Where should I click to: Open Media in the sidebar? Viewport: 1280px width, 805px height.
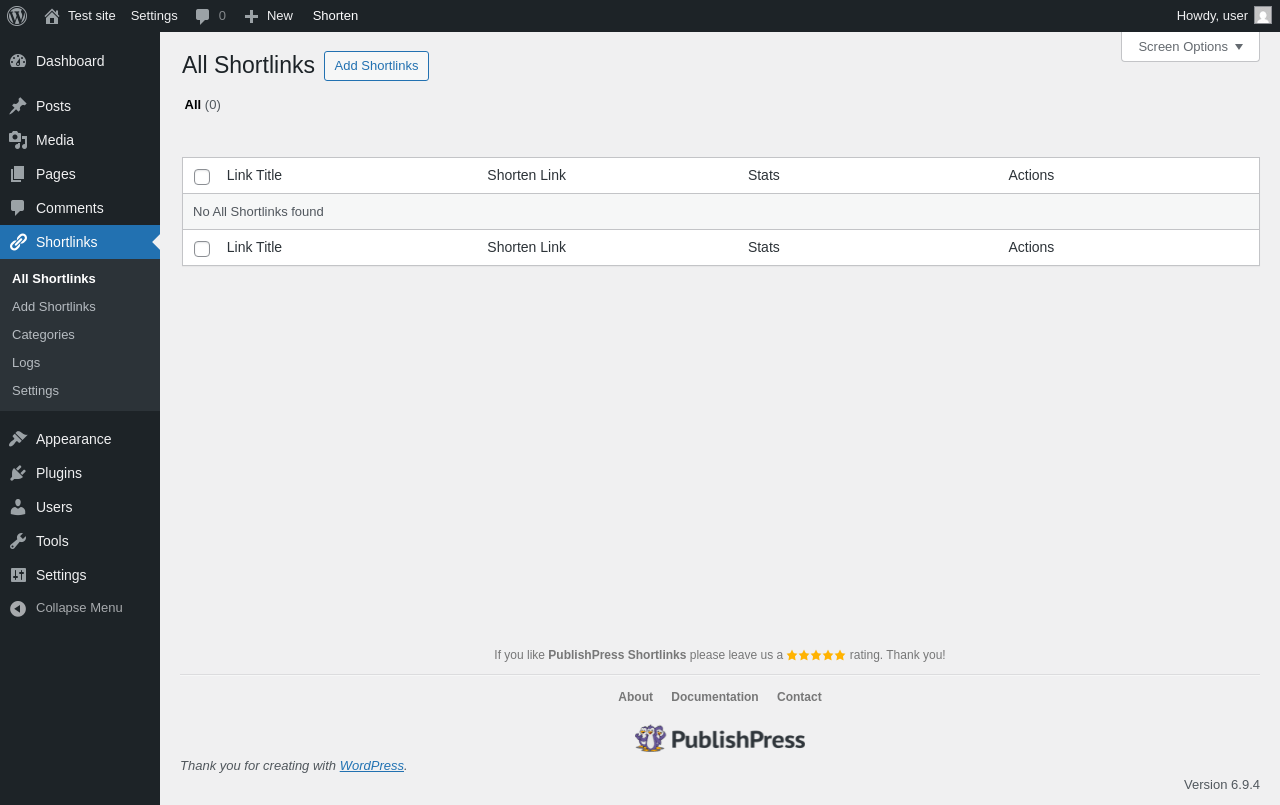click(80, 140)
